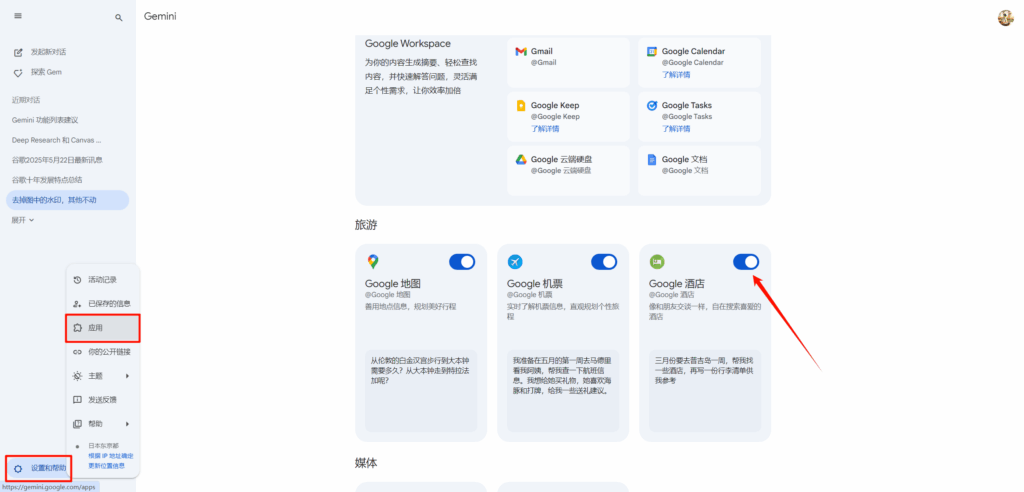Click the Google 云端硬盘 Drive icon

click(x=520, y=159)
